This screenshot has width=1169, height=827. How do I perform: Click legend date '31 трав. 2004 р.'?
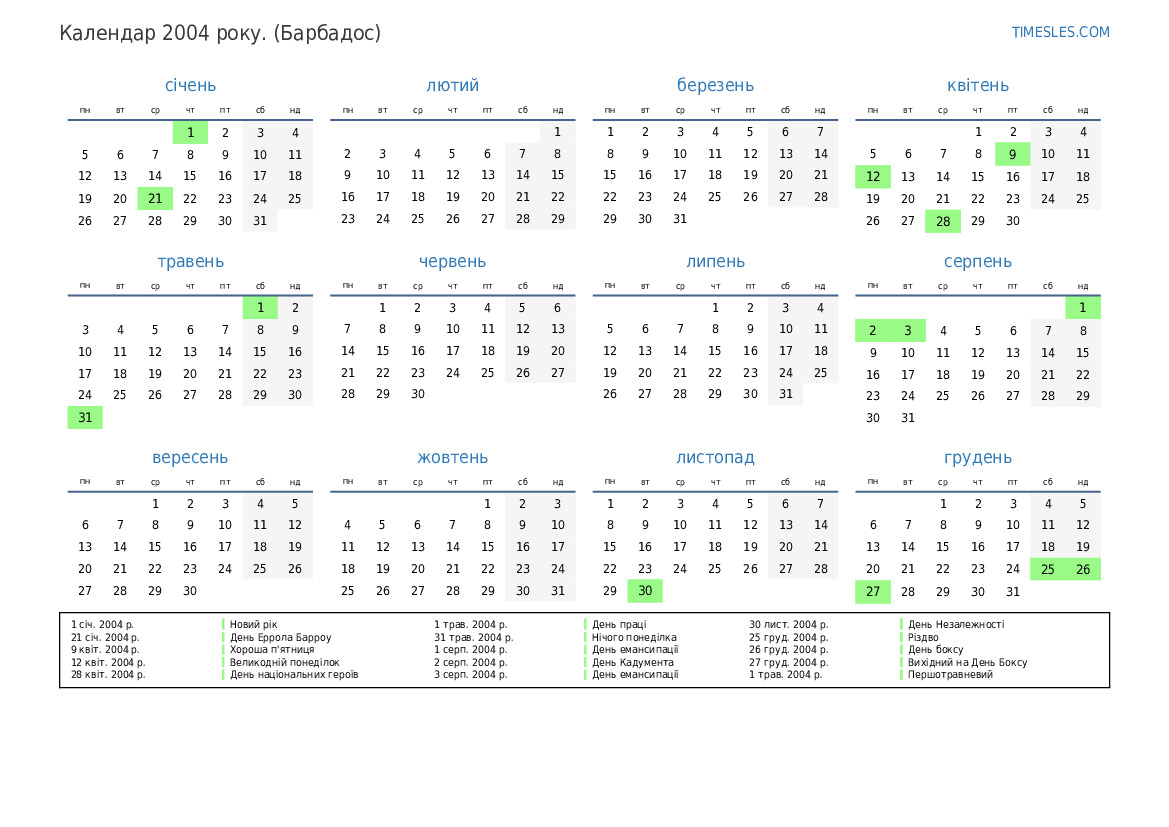click(x=473, y=637)
